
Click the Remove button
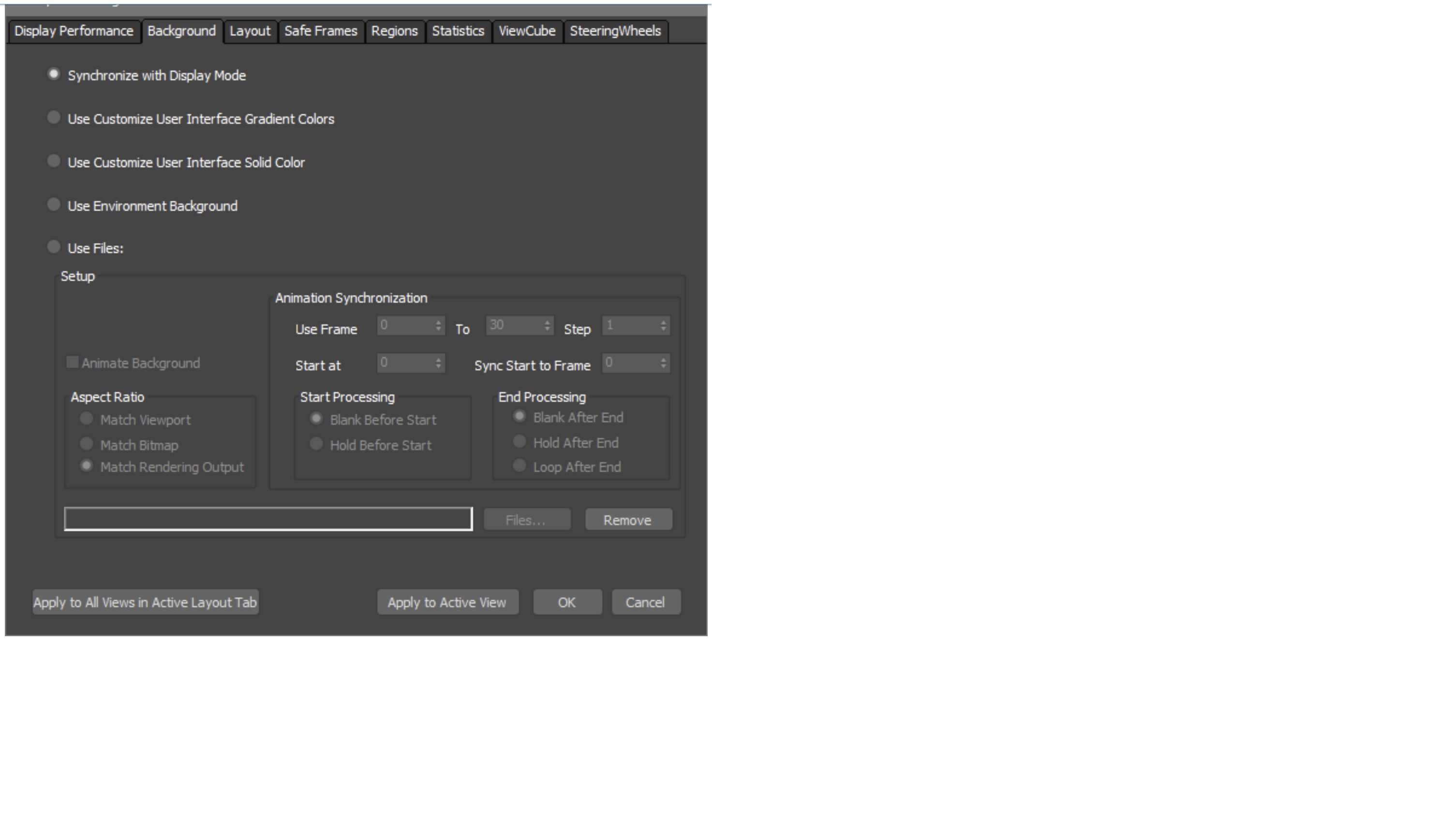(x=628, y=520)
